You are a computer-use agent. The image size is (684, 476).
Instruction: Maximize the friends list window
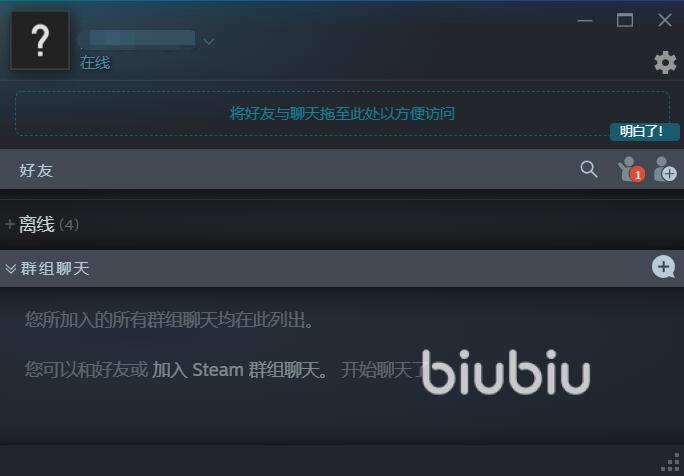[625, 20]
